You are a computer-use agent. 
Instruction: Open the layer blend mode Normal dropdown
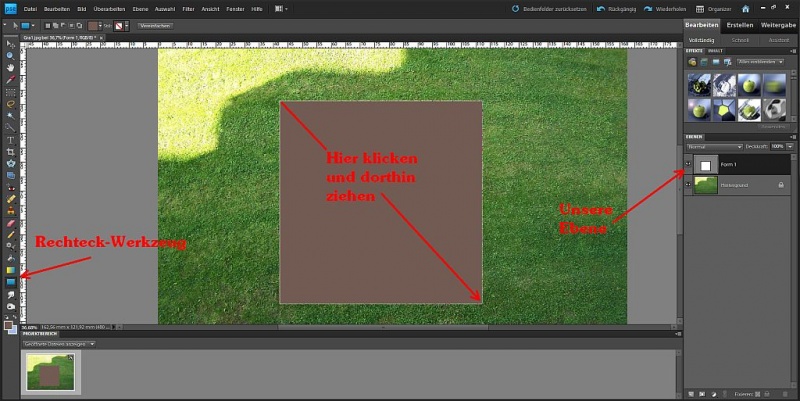point(715,146)
